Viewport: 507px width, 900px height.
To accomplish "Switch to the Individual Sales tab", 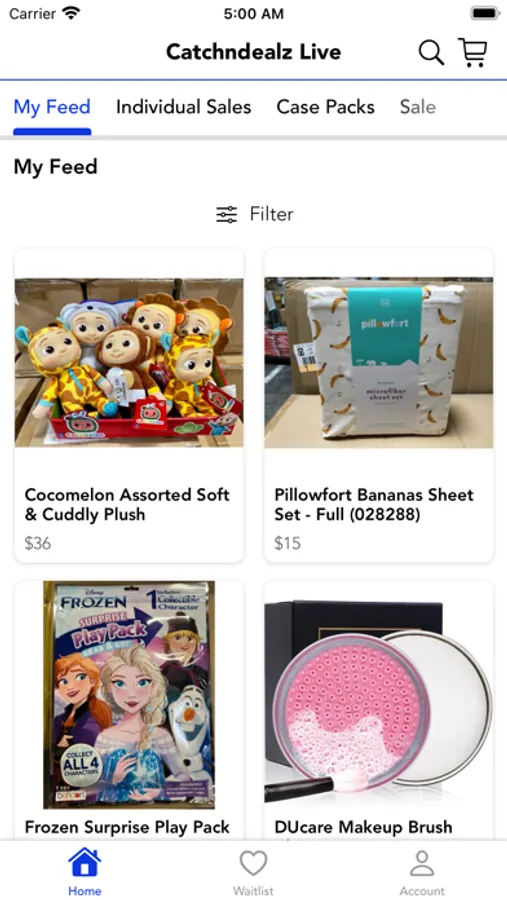I will tap(184, 107).
